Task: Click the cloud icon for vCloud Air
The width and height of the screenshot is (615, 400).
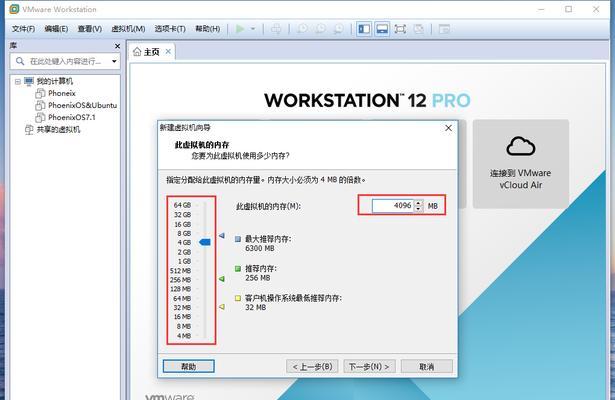Action: [520, 146]
